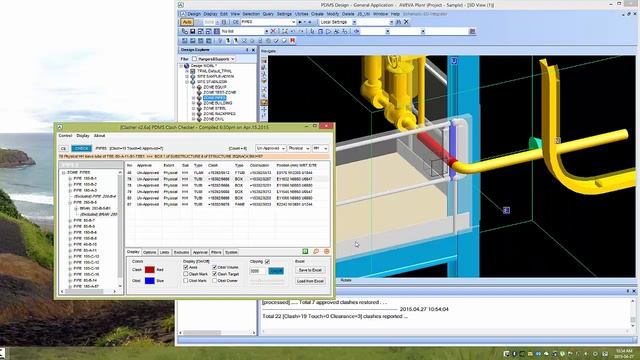Expand PIPE 100-B-1 in the Clasher tree
This screenshot has height=360, width=640.
click(x=70, y=178)
